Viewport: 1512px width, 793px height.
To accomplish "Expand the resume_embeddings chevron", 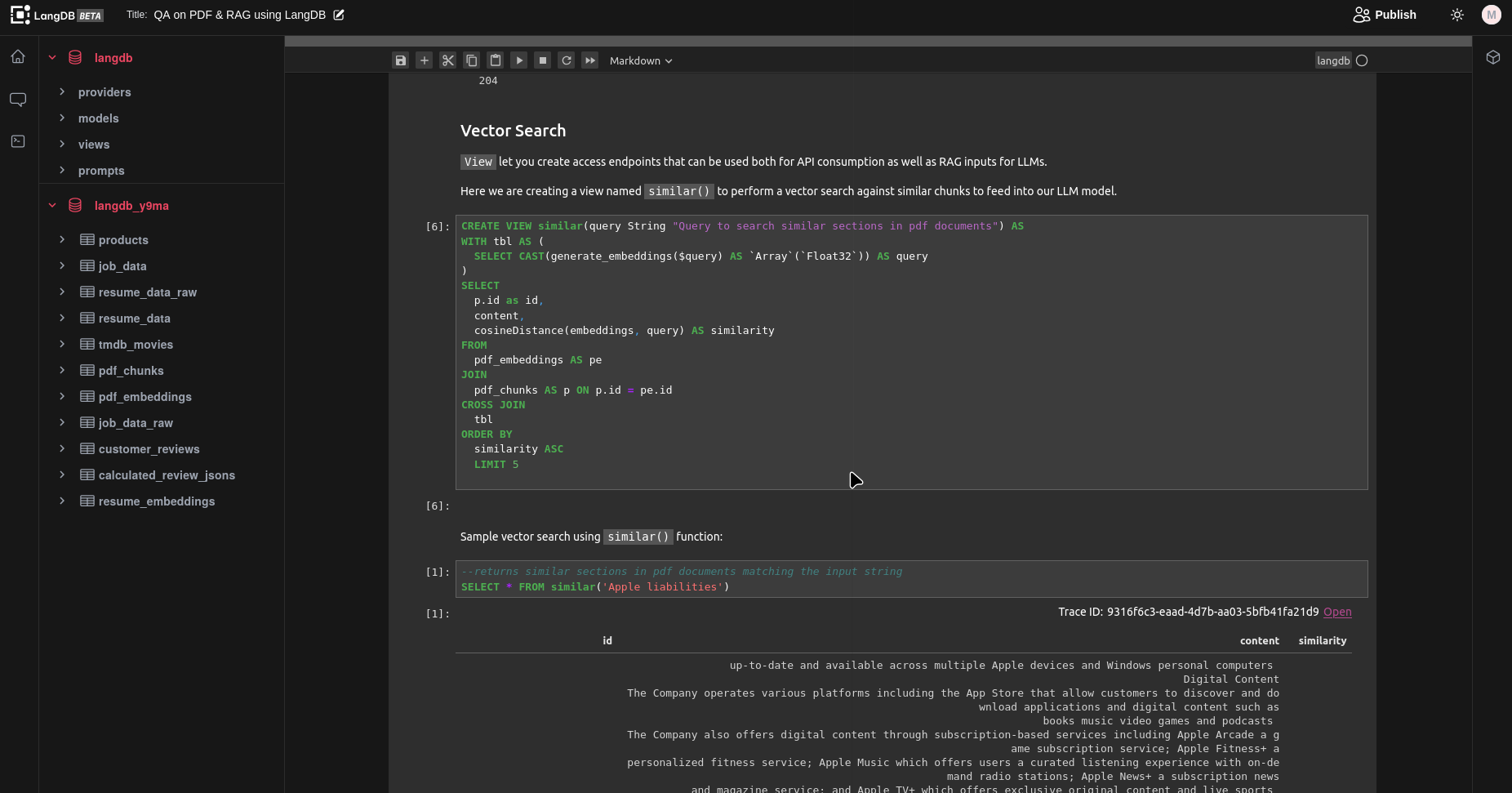I will (x=62, y=501).
